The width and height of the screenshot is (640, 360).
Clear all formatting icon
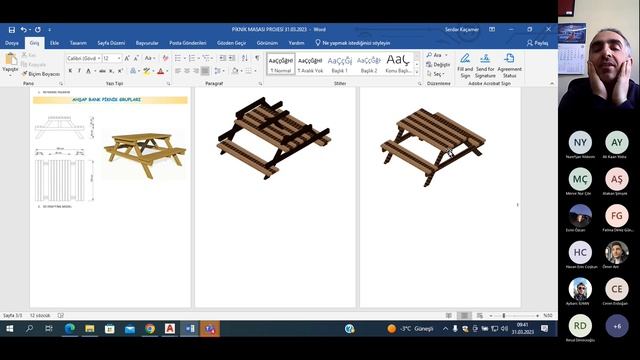coord(165,58)
